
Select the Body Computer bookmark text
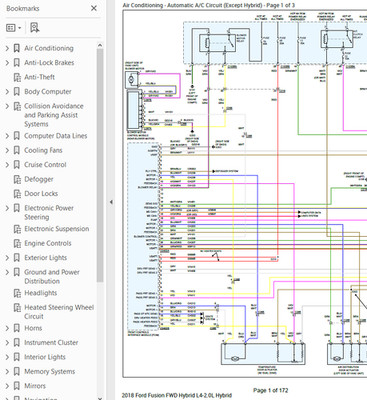pyautogui.click(x=48, y=92)
